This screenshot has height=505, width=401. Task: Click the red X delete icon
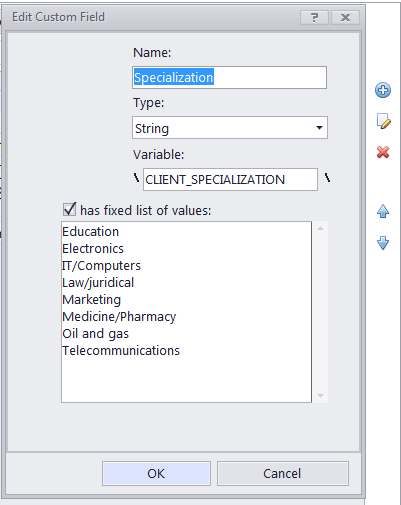[x=383, y=152]
